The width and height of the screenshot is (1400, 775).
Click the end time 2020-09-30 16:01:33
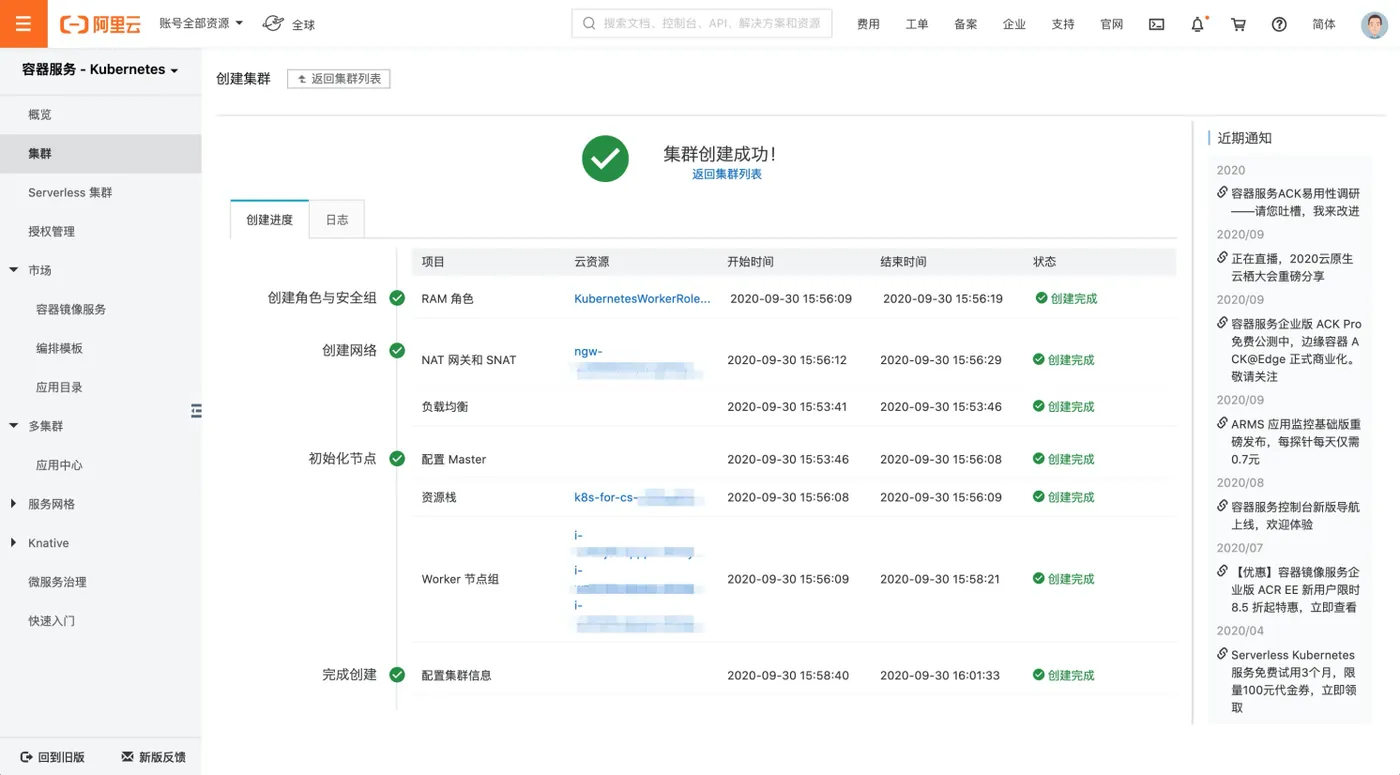(x=940, y=675)
